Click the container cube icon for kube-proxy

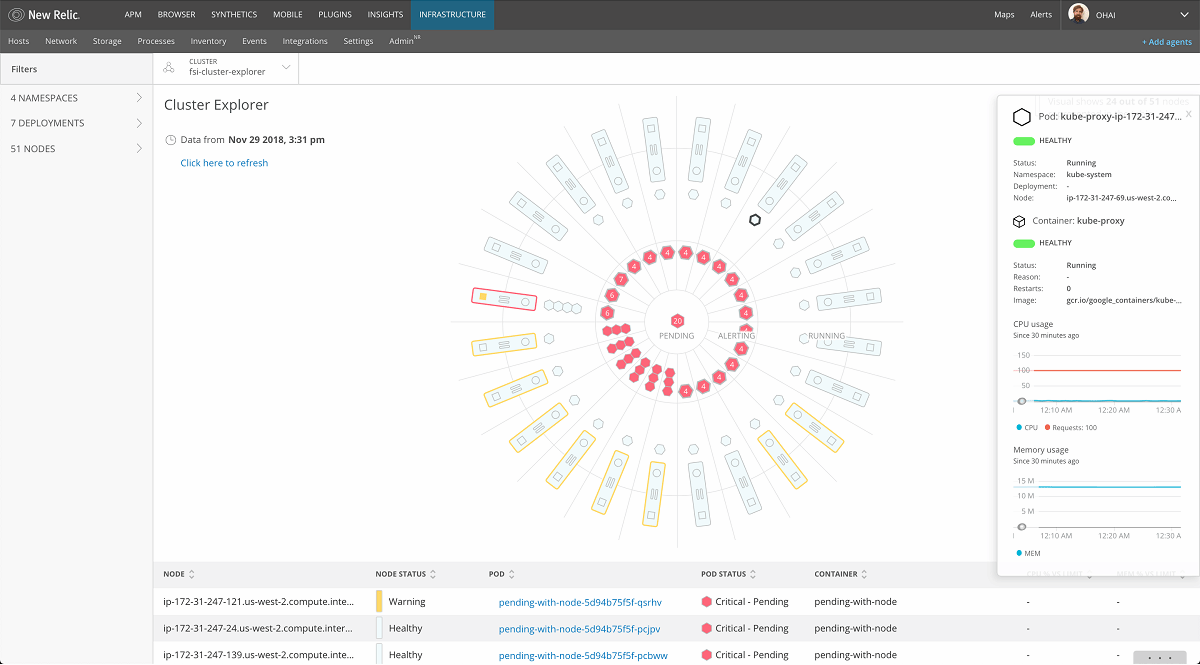tap(1019, 221)
